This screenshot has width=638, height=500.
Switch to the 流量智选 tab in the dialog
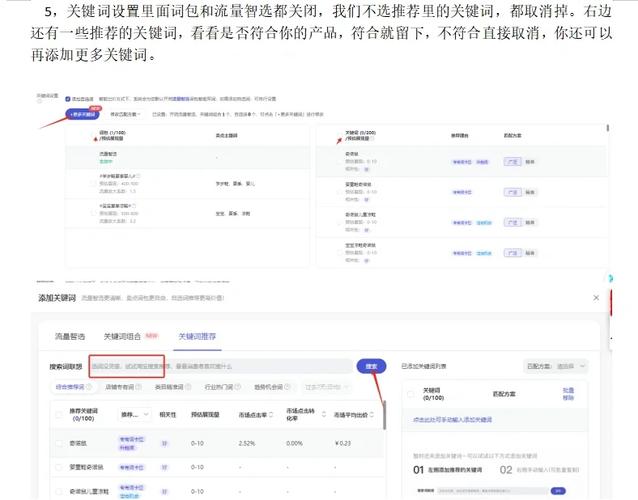point(70,336)
